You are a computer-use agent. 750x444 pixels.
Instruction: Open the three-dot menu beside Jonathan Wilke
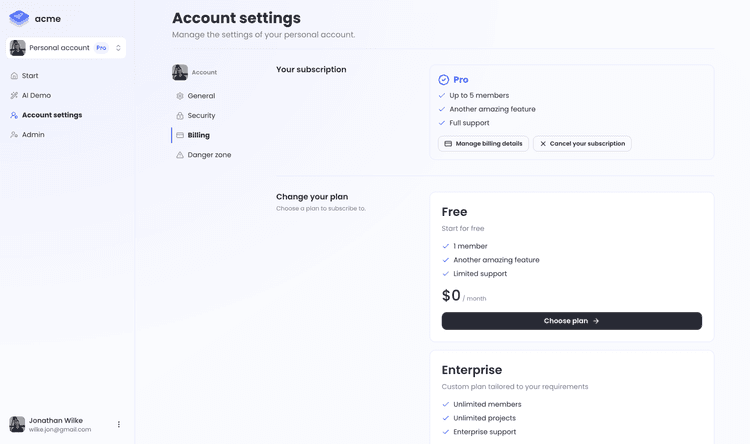[x=119, y=424]
